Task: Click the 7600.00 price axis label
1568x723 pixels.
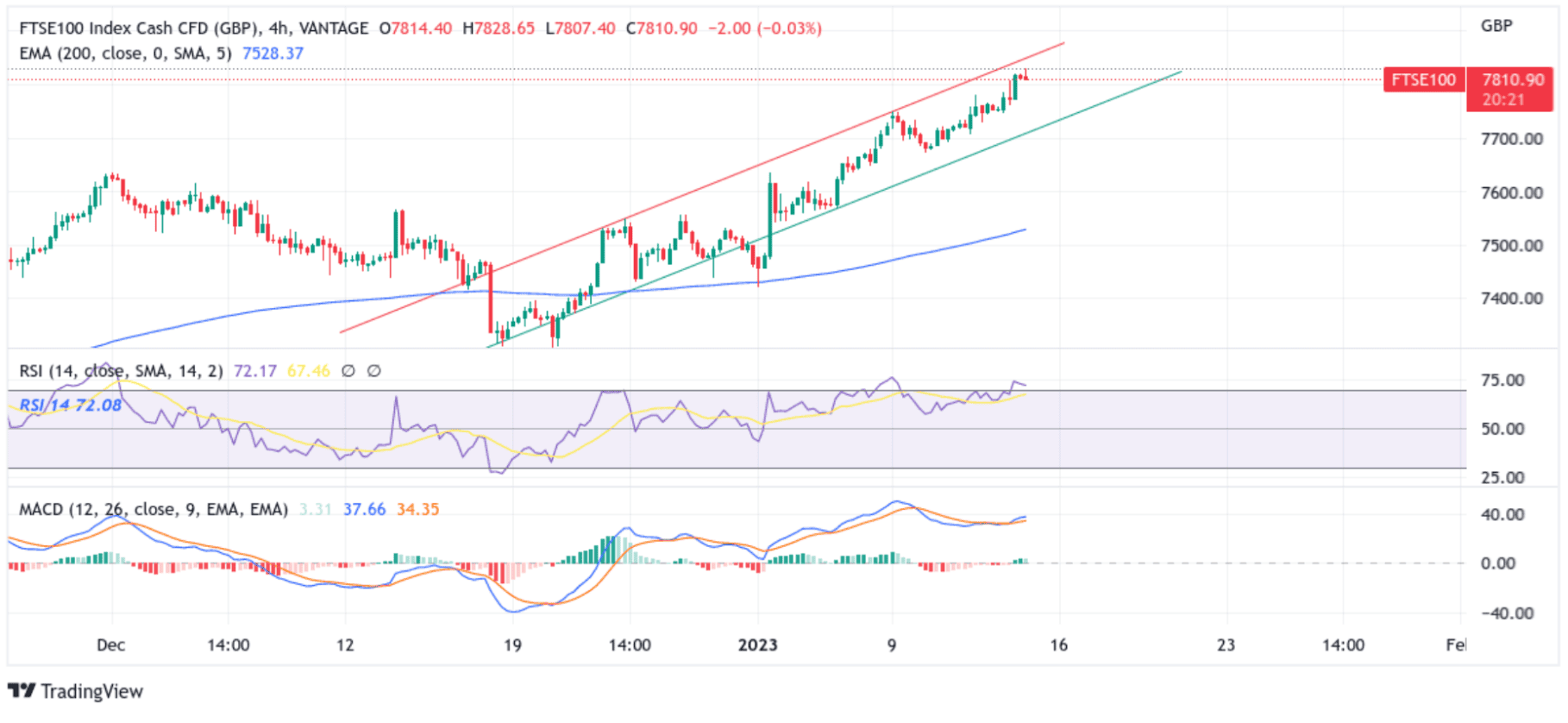Action: 1512,192
